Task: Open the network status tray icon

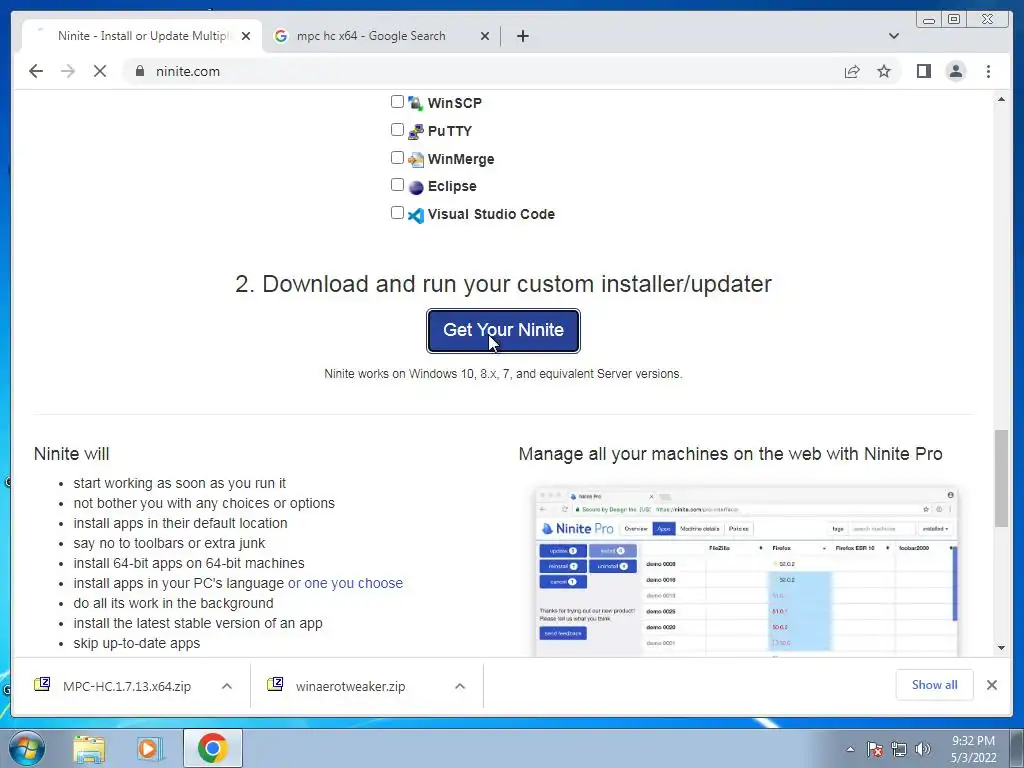Action: (899, 749)
